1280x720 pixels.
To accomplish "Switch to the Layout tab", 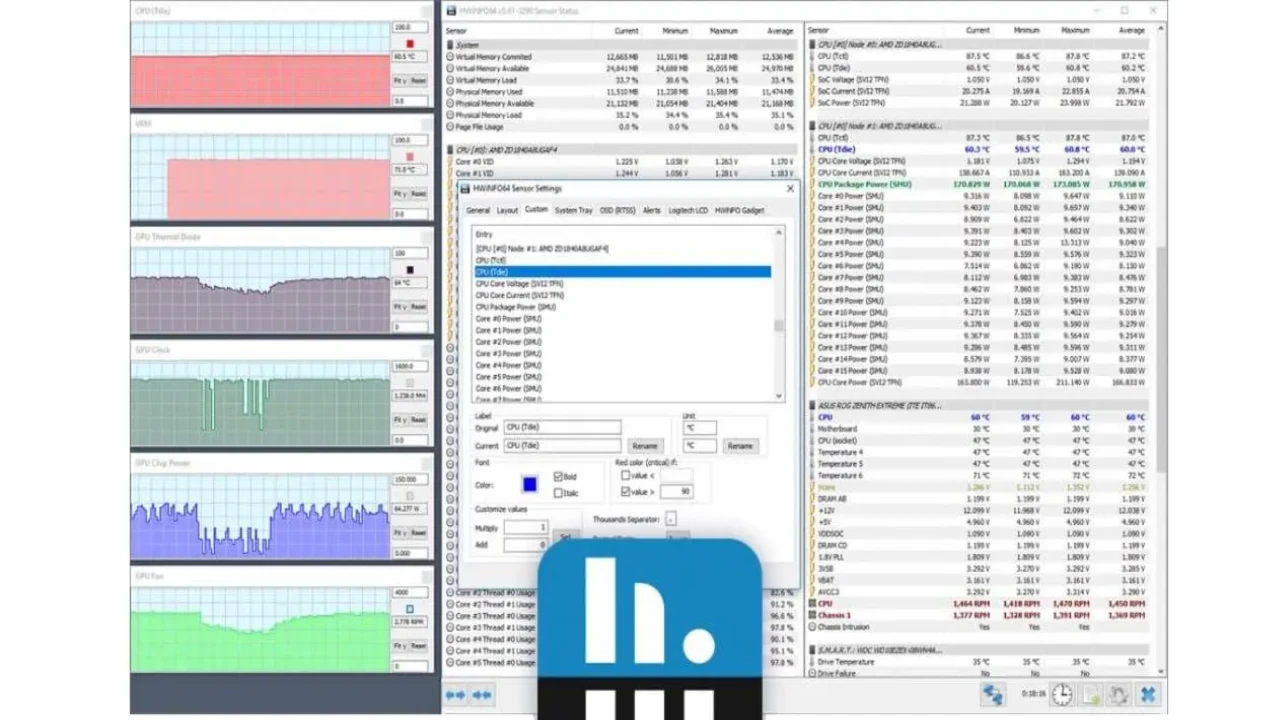I will tap(507, 210).
